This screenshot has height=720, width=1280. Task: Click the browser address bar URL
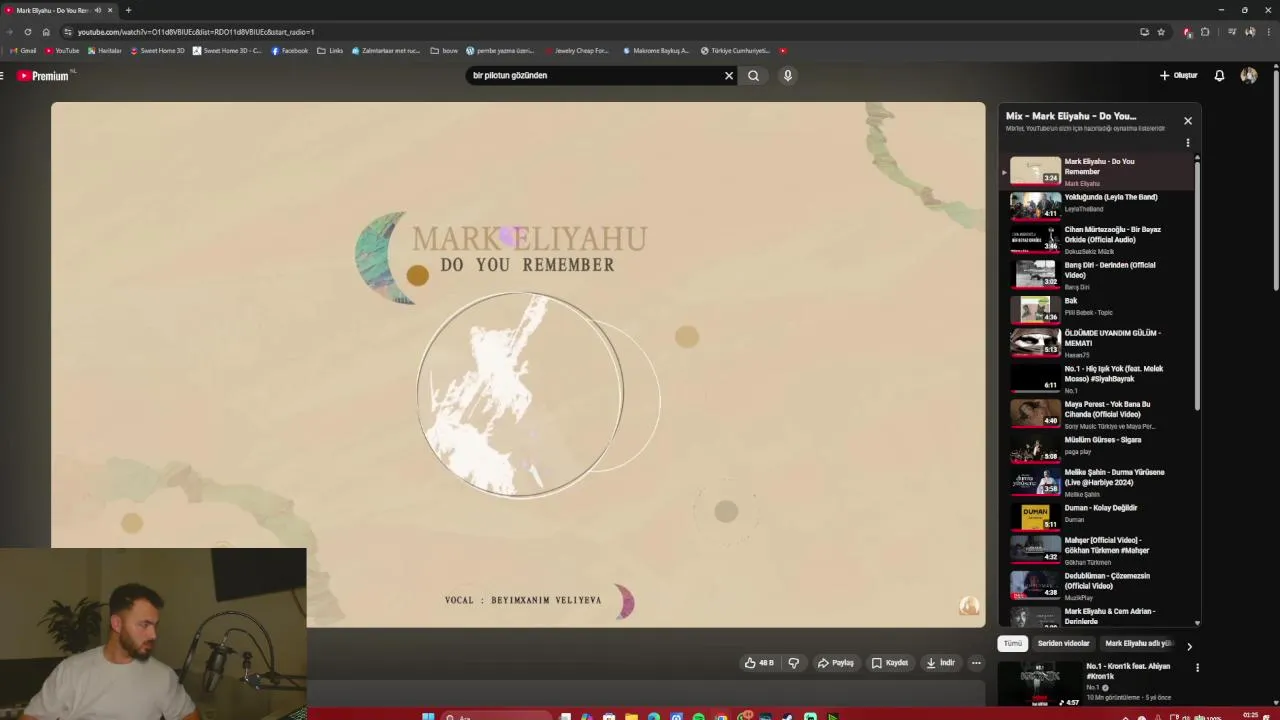coord(196,32)
